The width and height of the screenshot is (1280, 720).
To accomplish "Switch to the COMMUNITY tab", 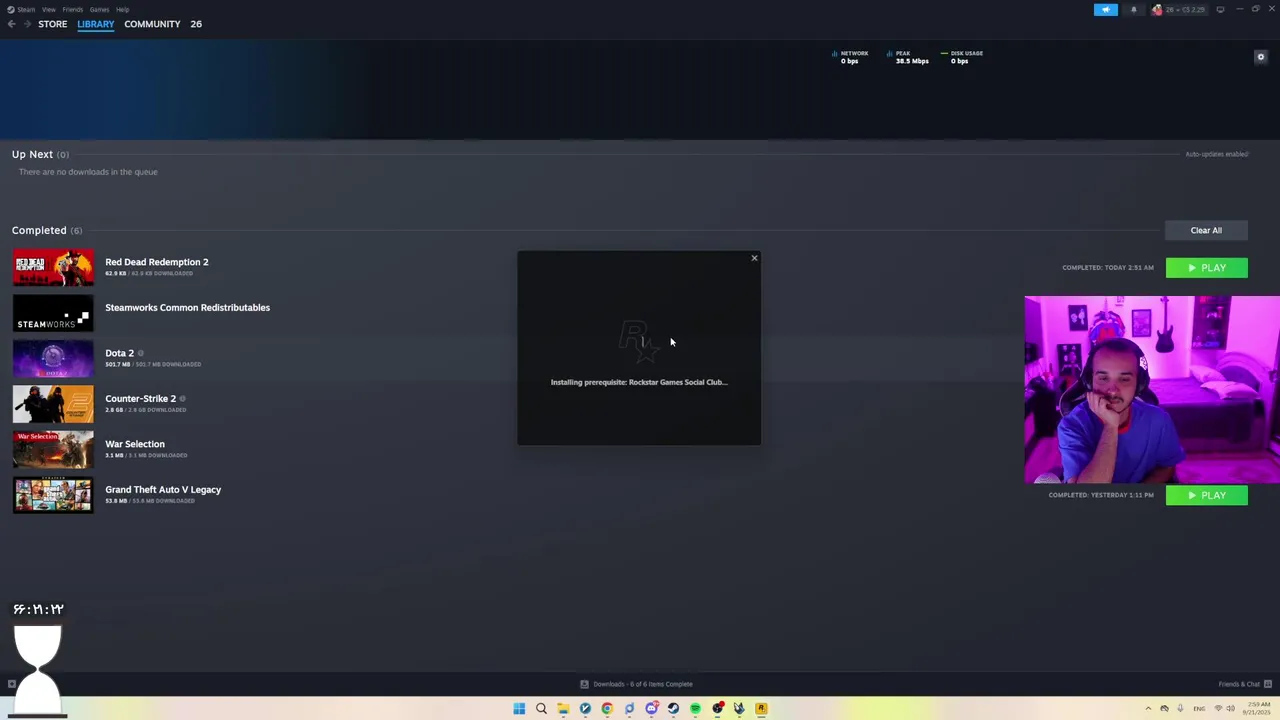I will pos(152,24).
